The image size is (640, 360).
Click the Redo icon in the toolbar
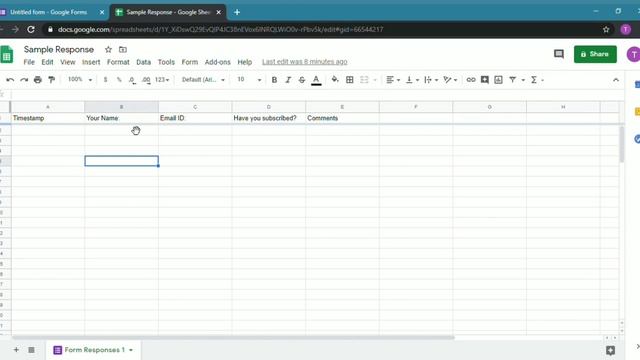coord(24,80)
